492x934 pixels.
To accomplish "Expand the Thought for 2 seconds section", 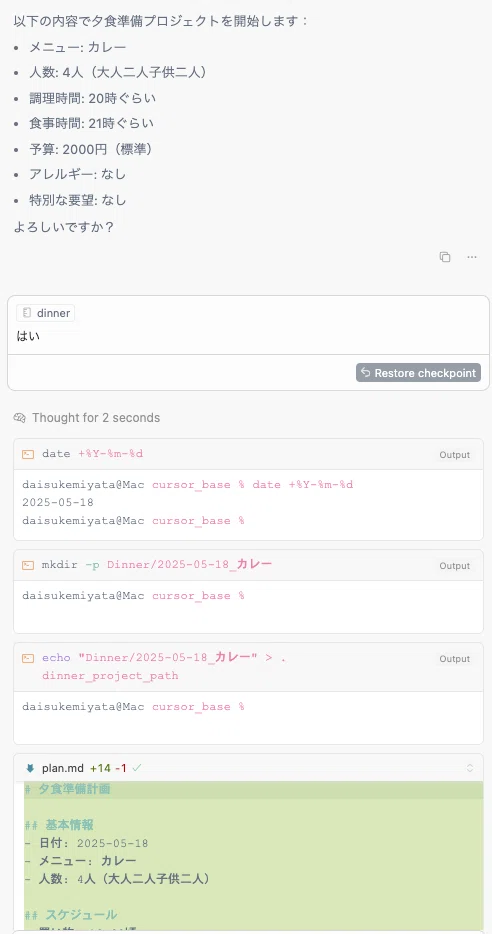I will pos(86,418).
